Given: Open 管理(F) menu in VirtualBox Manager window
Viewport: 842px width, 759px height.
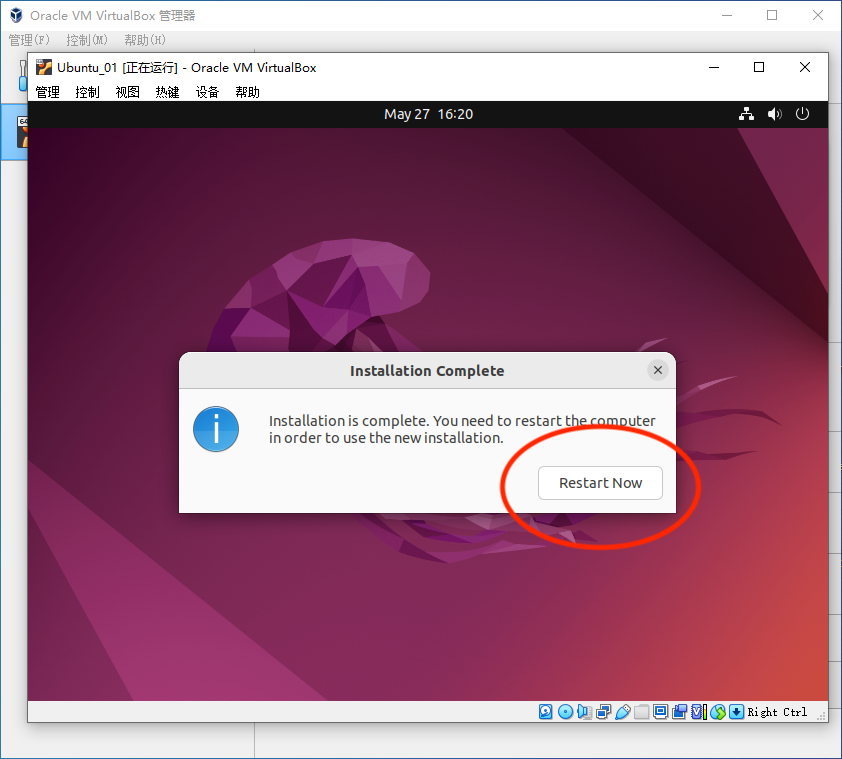Looking at the screenshot, I should click(29, 40).
